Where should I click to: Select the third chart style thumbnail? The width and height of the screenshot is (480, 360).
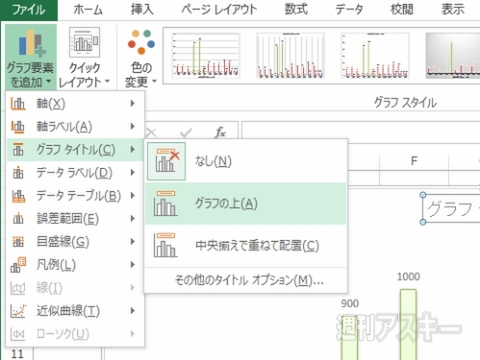[375, 55]
